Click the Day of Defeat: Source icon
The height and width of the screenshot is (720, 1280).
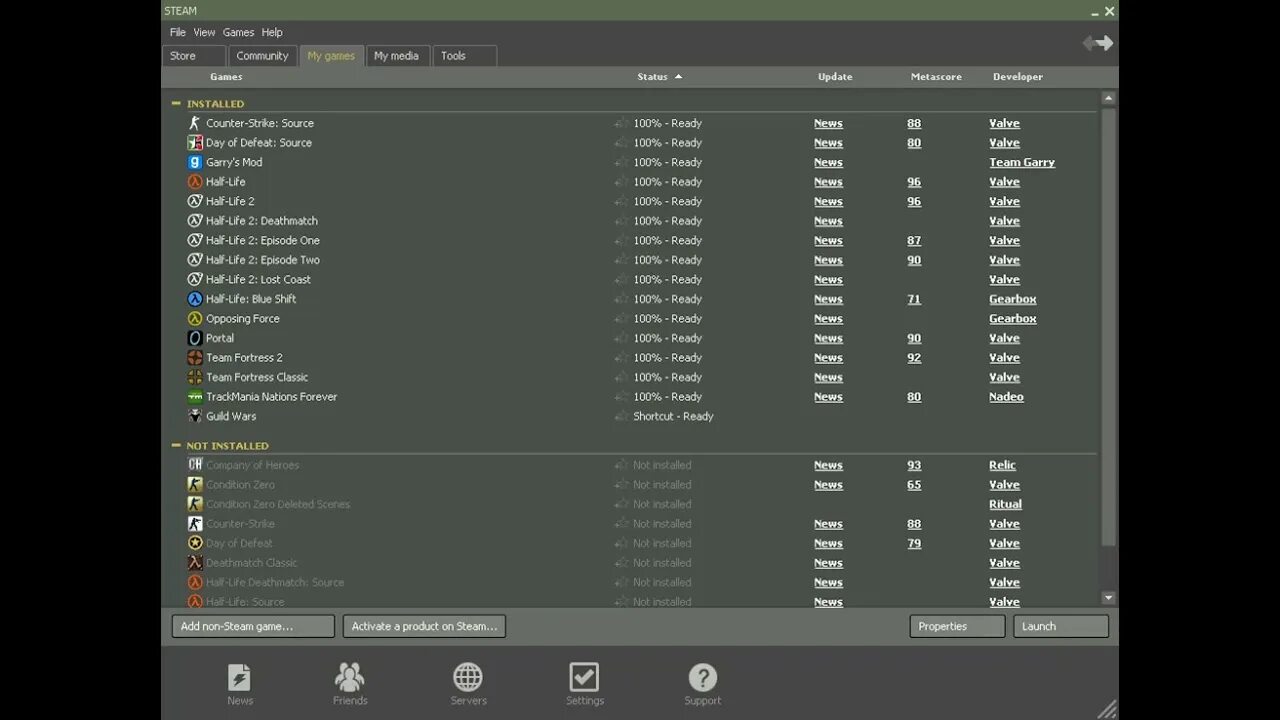195,143
